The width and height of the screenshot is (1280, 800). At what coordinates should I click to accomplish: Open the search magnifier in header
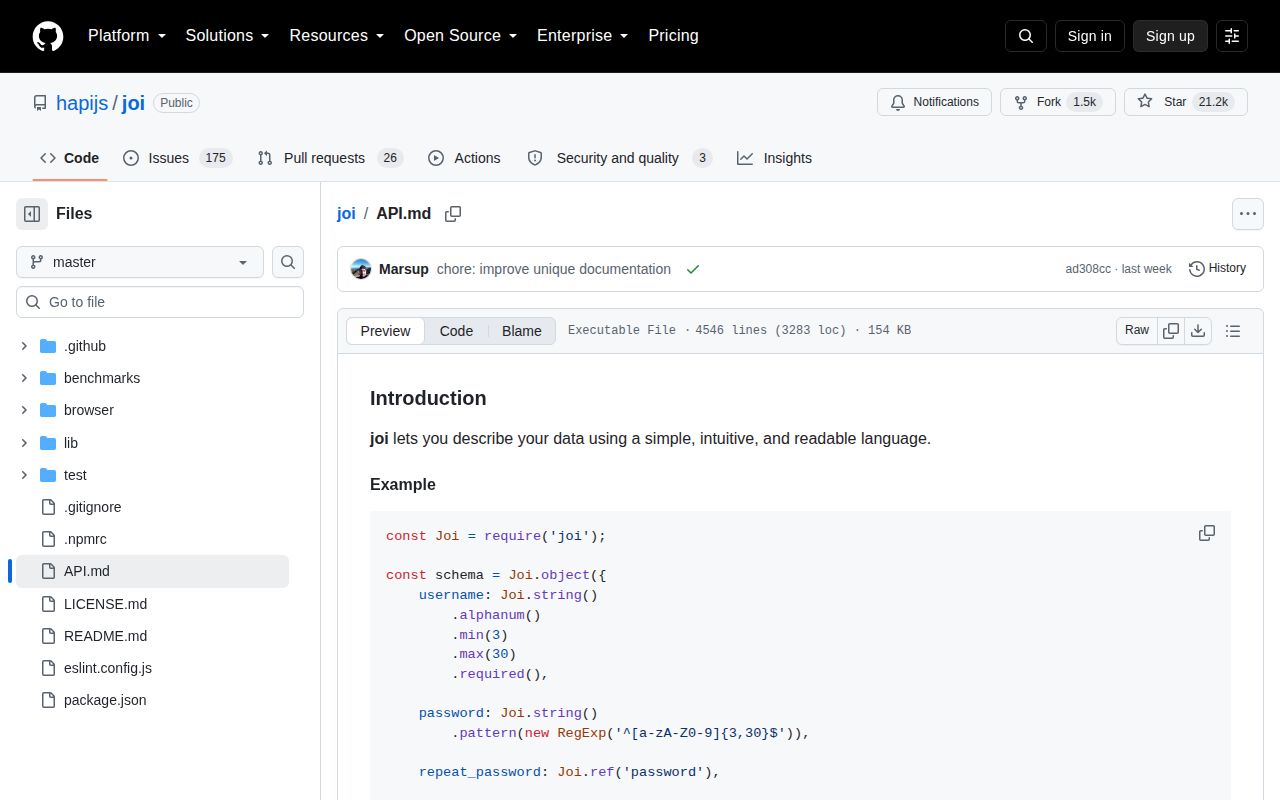[x=1026, y=36]
